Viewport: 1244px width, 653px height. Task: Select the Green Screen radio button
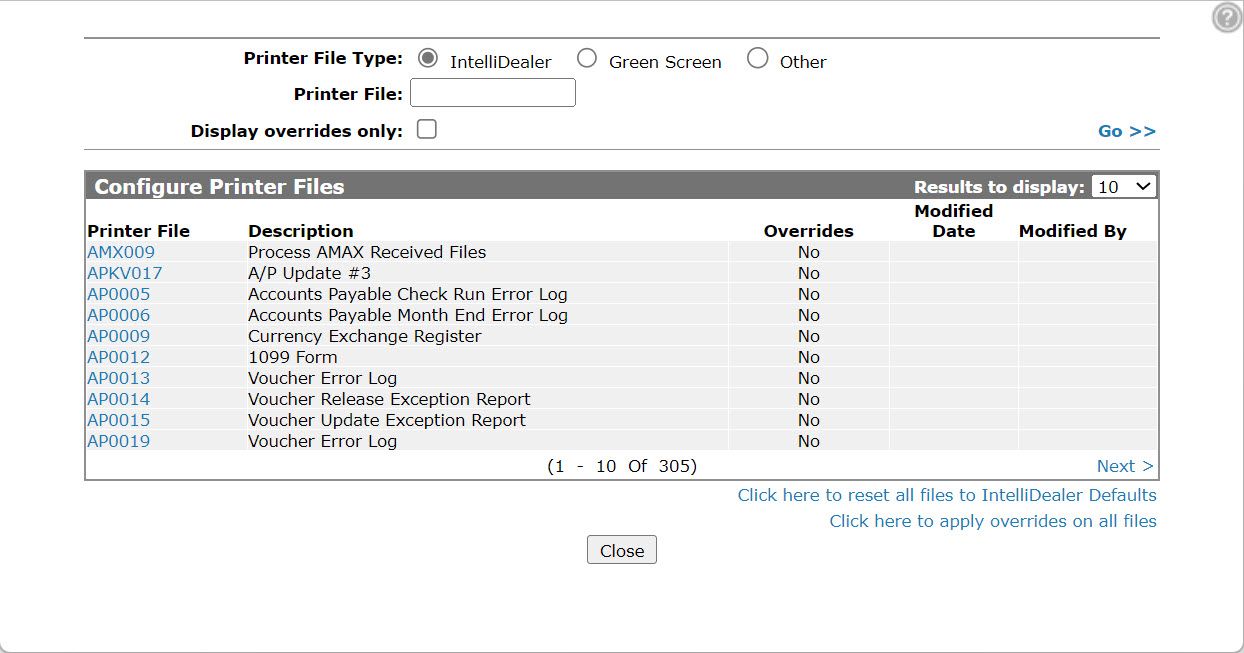click(x=587, y=58)
